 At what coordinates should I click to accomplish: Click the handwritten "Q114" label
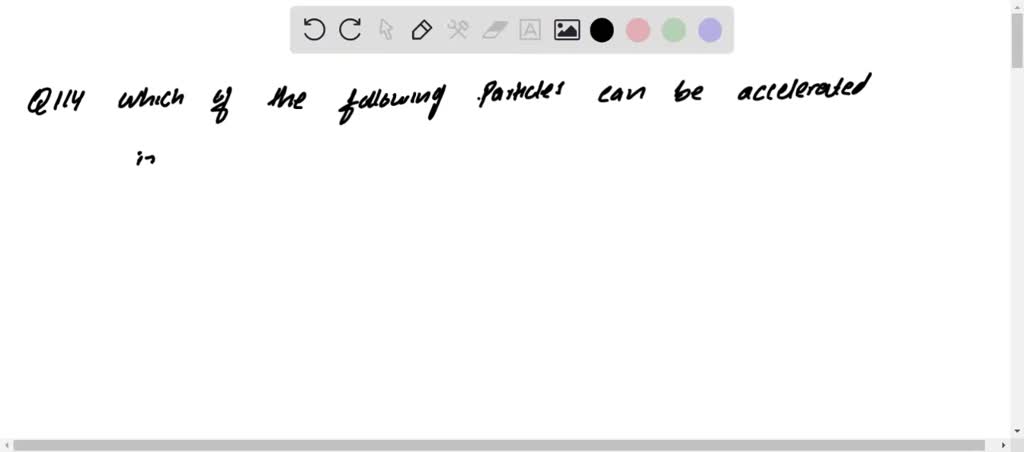click(59, 102)
